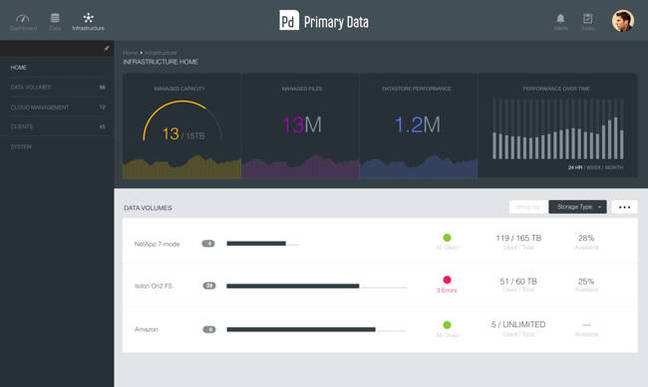Click the 51 / 60 TB value
The width and height of the screenshot is (648, 387).
pyautogui.click(x=518, y=281)
